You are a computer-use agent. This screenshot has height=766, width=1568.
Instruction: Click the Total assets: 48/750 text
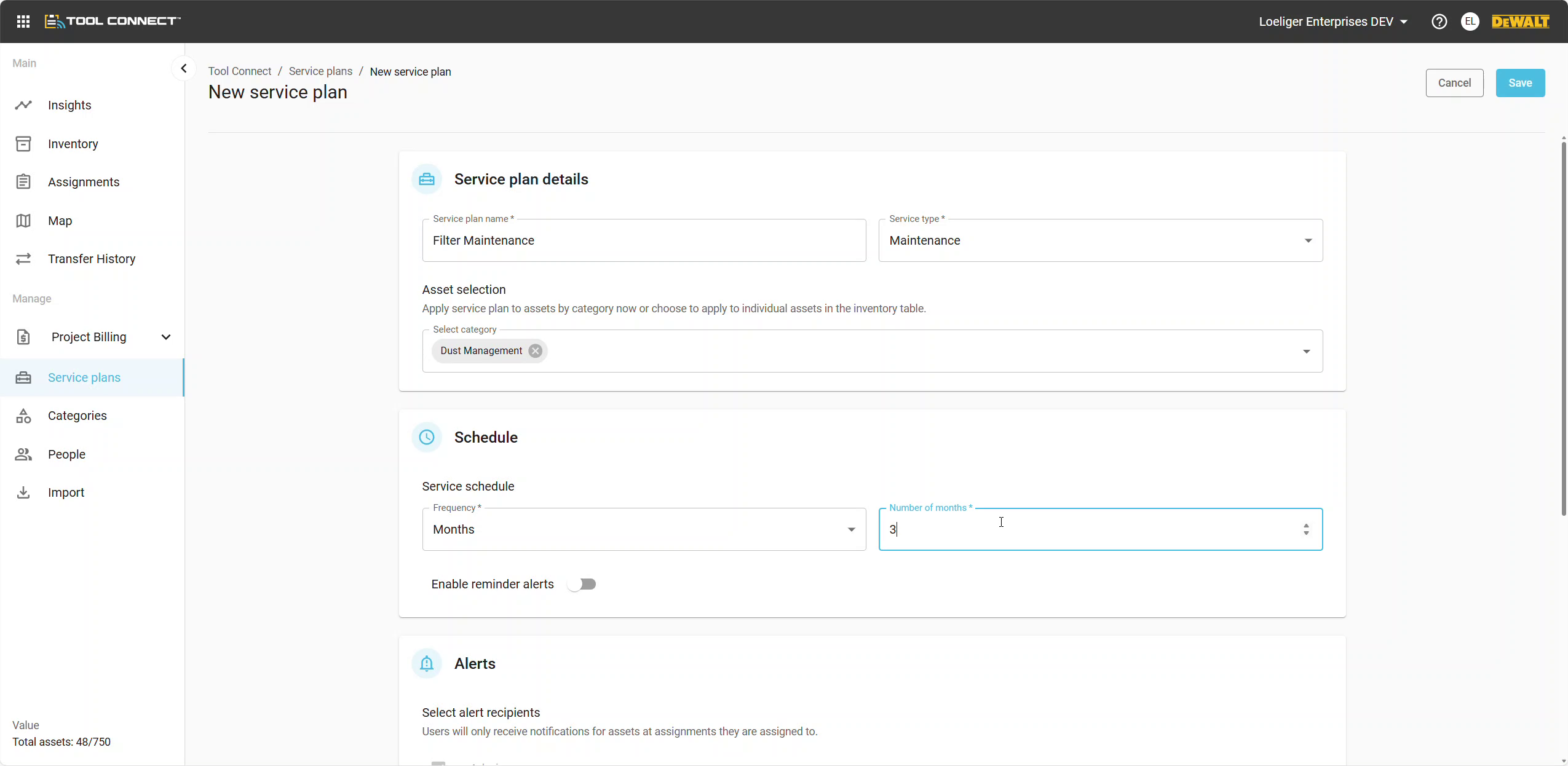pos(61,742)
